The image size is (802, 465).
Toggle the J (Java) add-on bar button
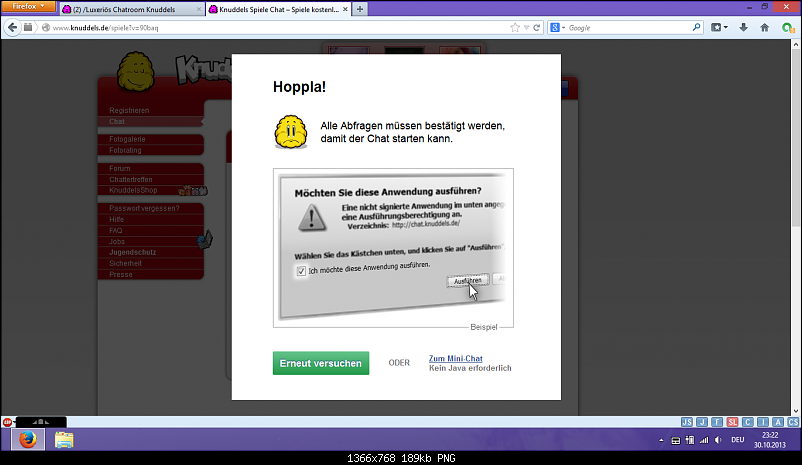[702, 422]
